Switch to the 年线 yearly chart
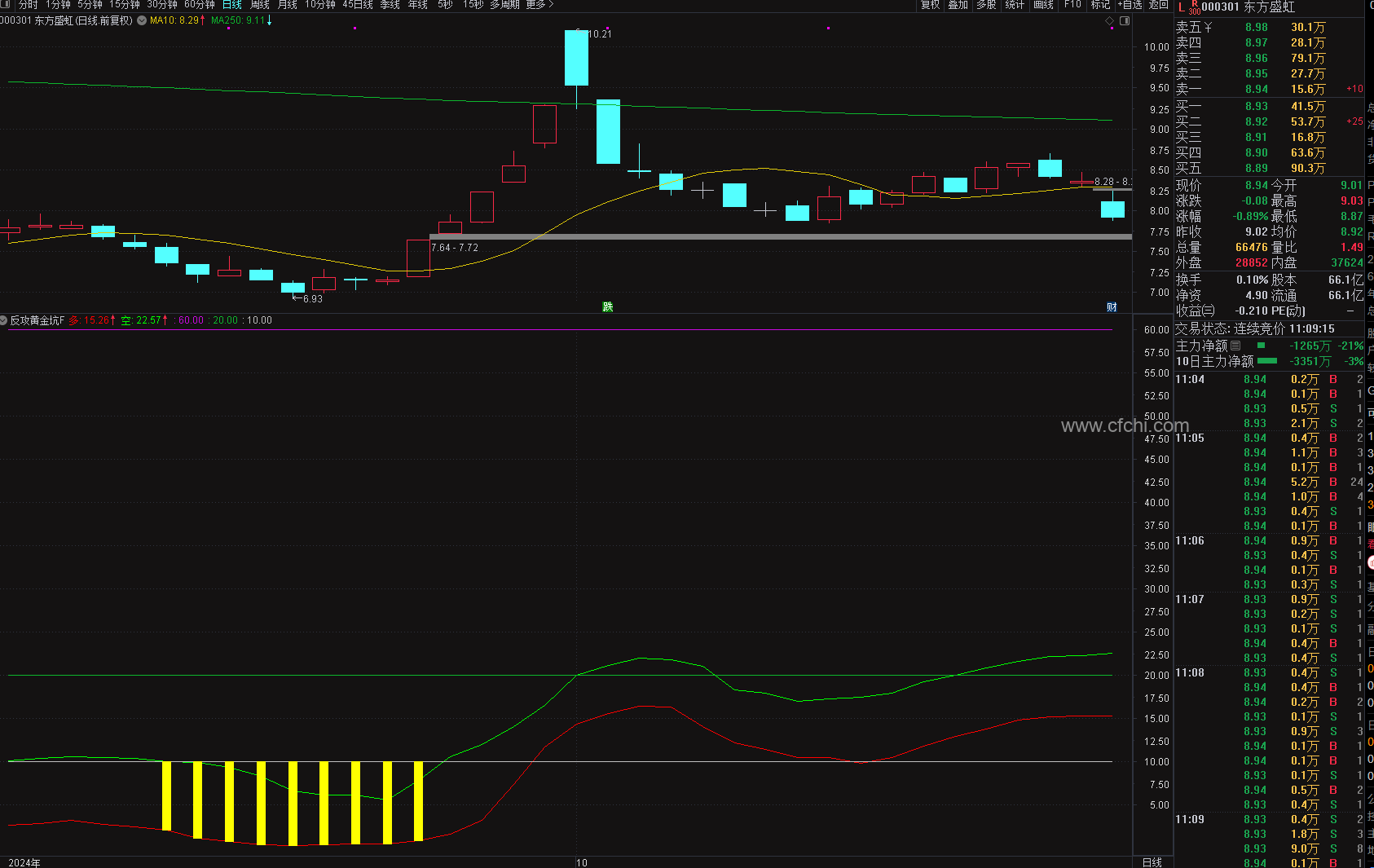The image size is (1374, 868). (x=418, y=5)
